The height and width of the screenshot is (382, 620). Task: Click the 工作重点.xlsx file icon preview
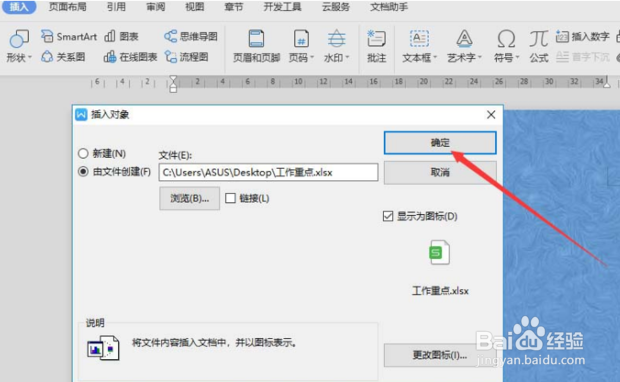click(440, 253)
